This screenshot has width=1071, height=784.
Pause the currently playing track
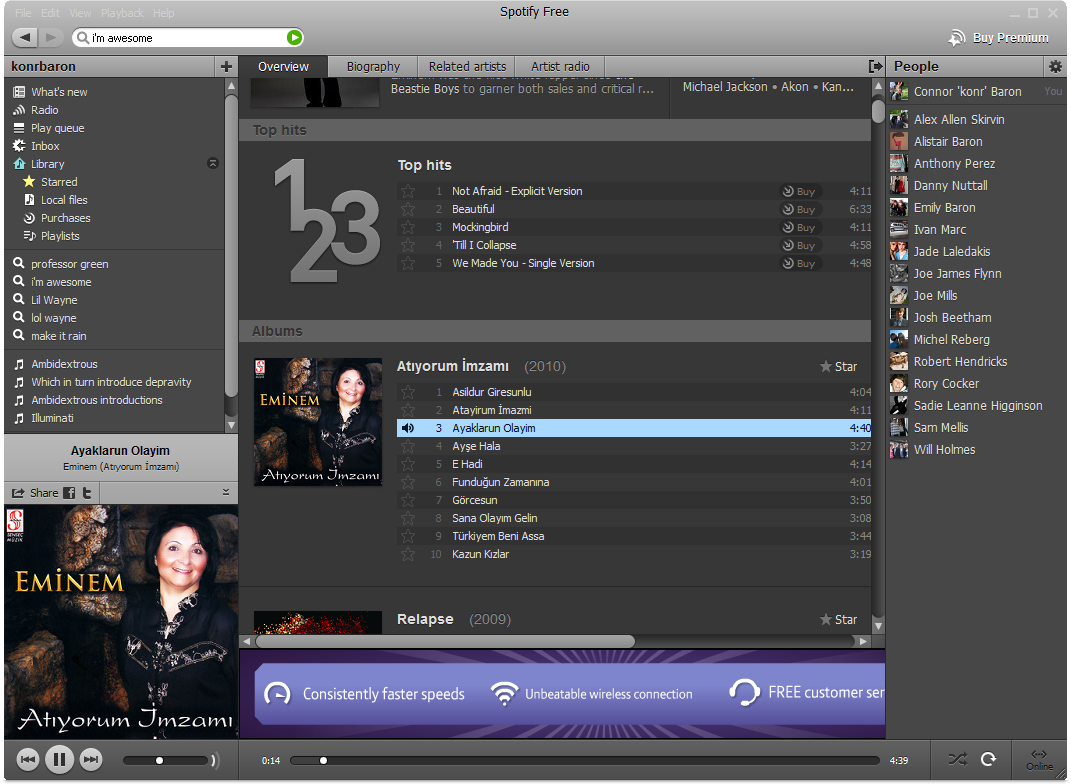coord(59,760)
